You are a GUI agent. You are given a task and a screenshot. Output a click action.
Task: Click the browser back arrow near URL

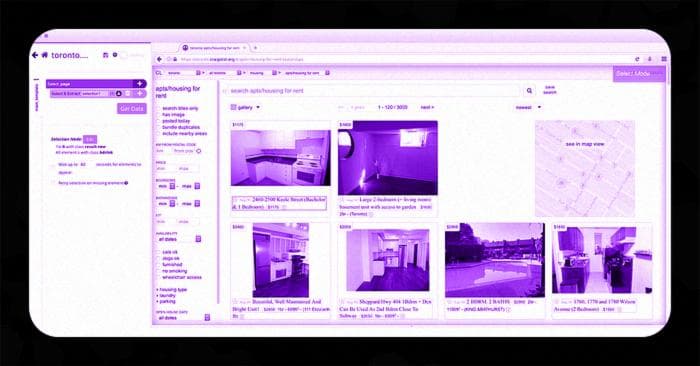pos(159,59)
